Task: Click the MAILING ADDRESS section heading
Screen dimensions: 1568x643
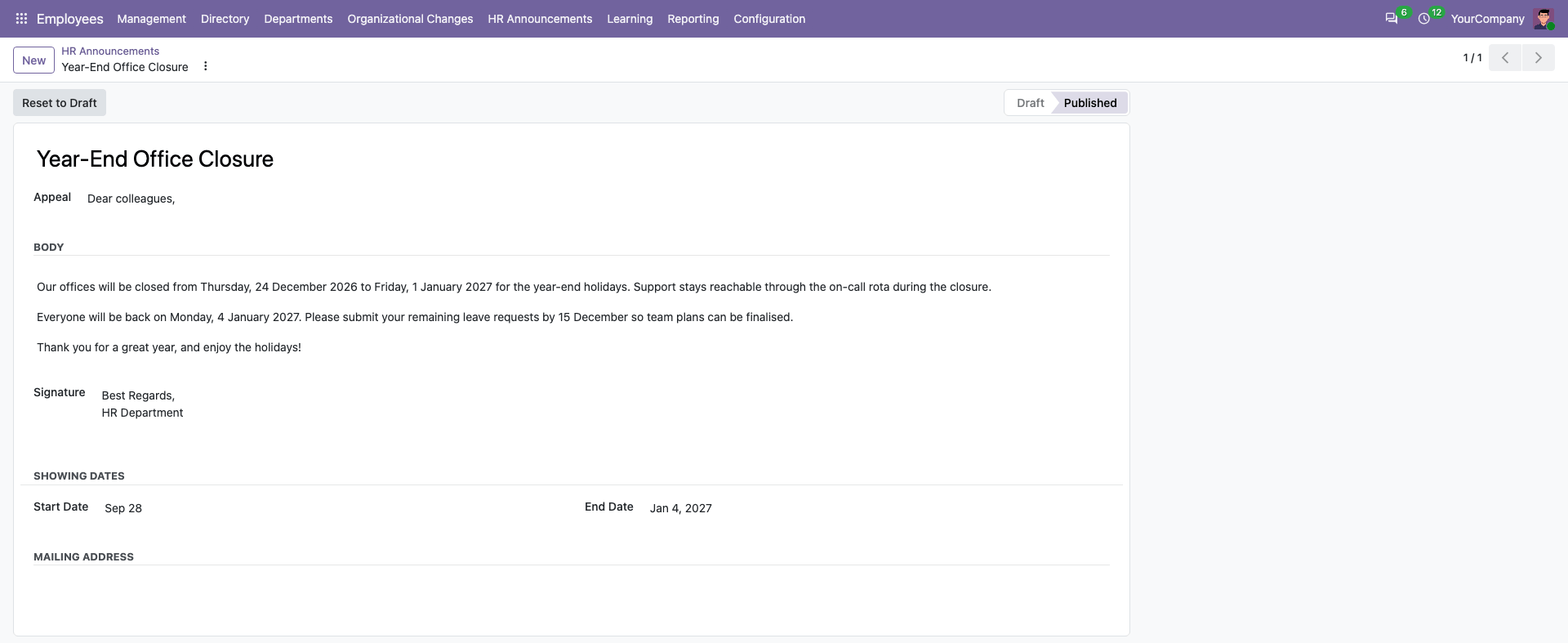Action: 83,556
